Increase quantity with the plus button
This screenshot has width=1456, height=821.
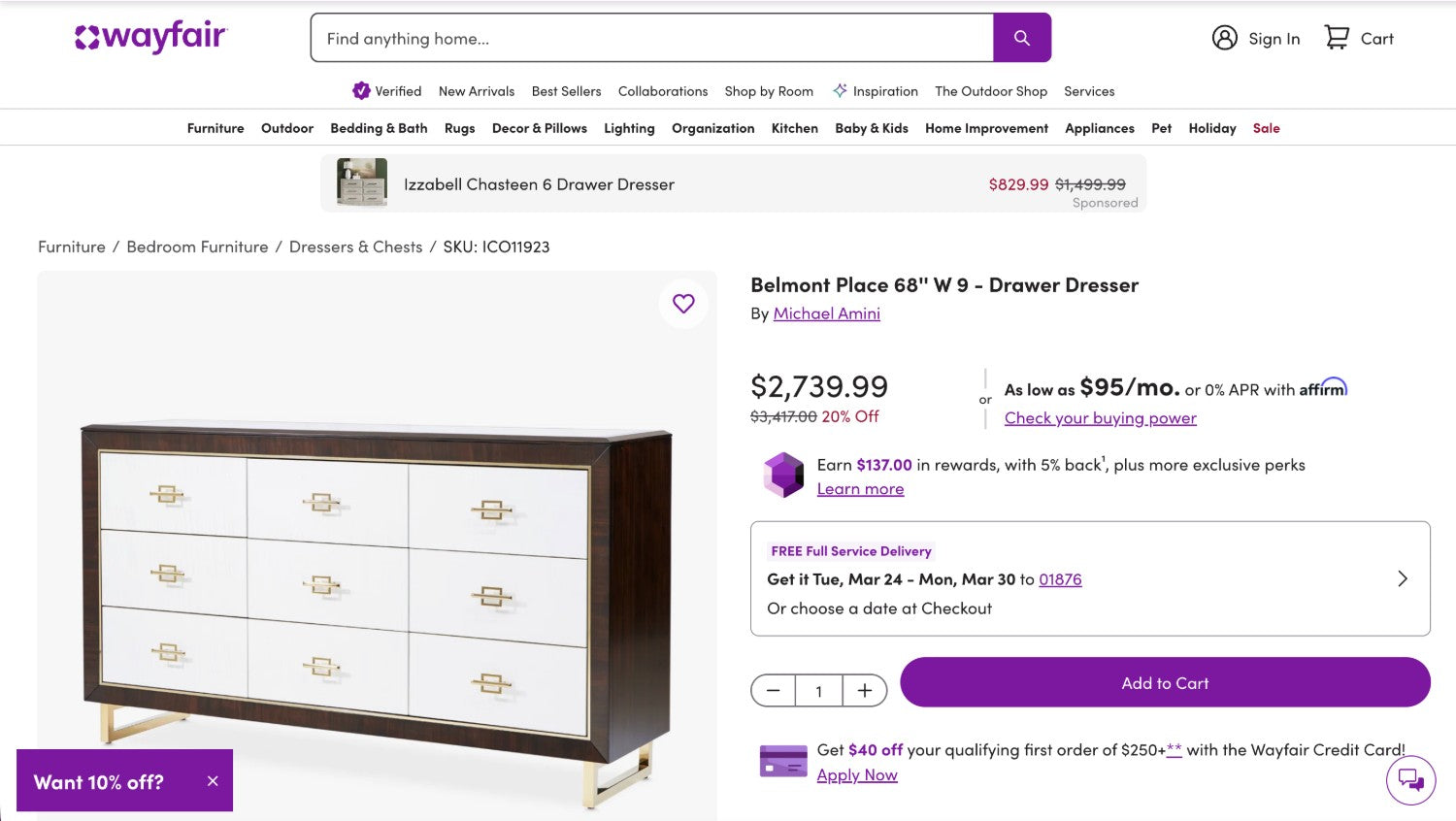pos(864,691)
